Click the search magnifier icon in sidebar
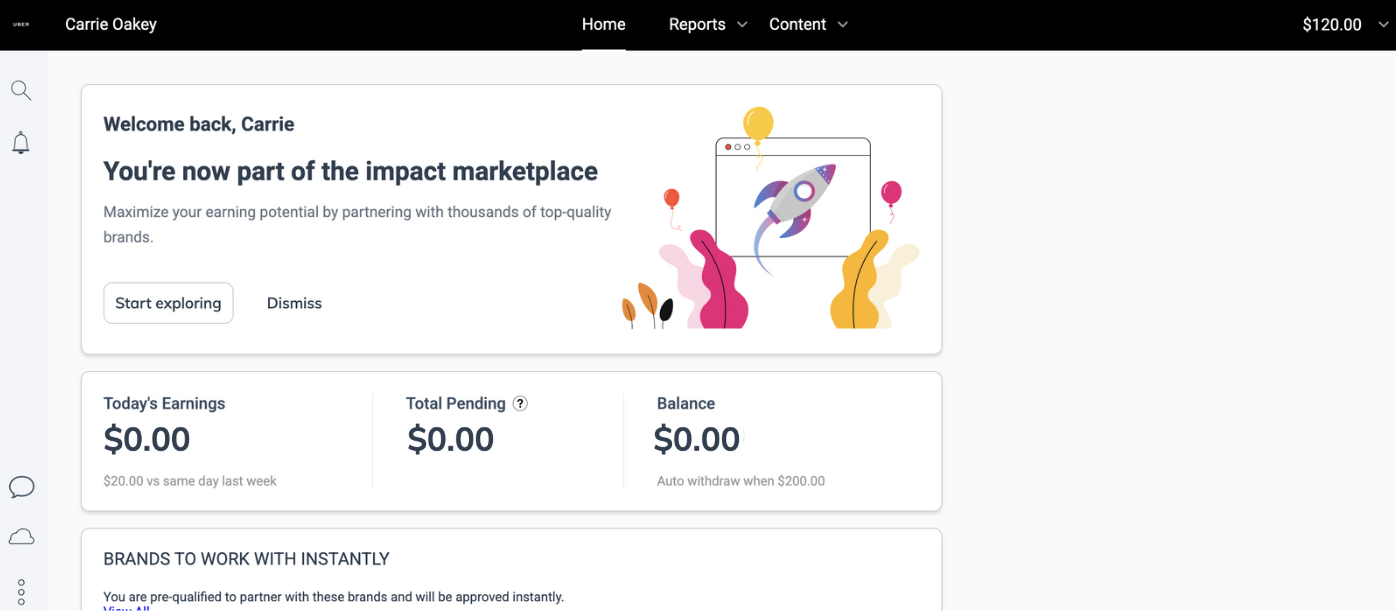Viewport: 1396px width, 612px height. pyautogui.click(x=21, y=91)
